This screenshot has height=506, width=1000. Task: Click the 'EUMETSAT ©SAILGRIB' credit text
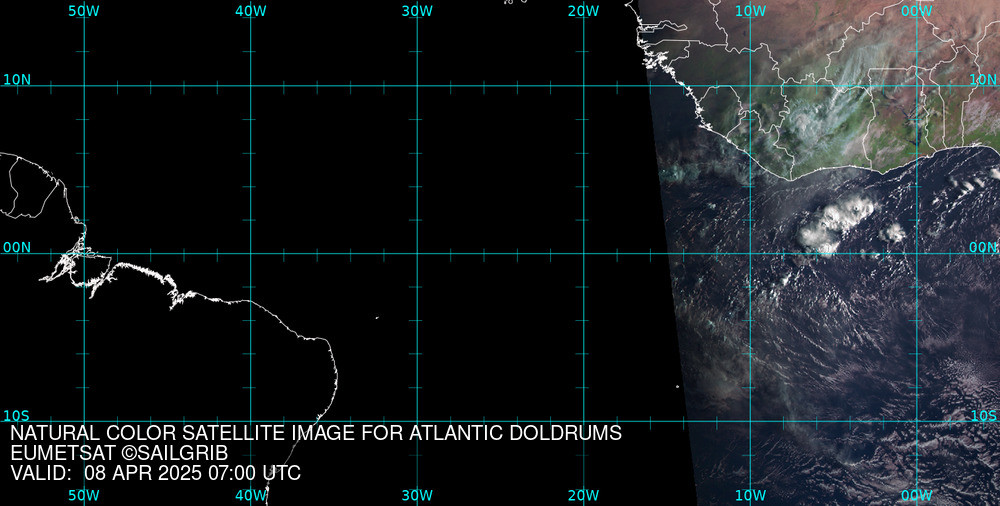click(x=119, y=454)
